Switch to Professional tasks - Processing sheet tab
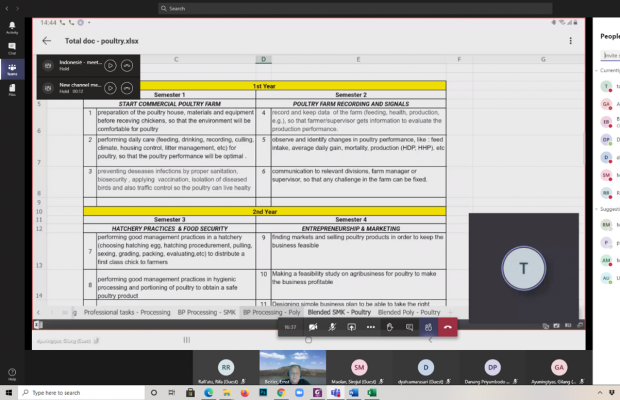 (x=127, y=312)
